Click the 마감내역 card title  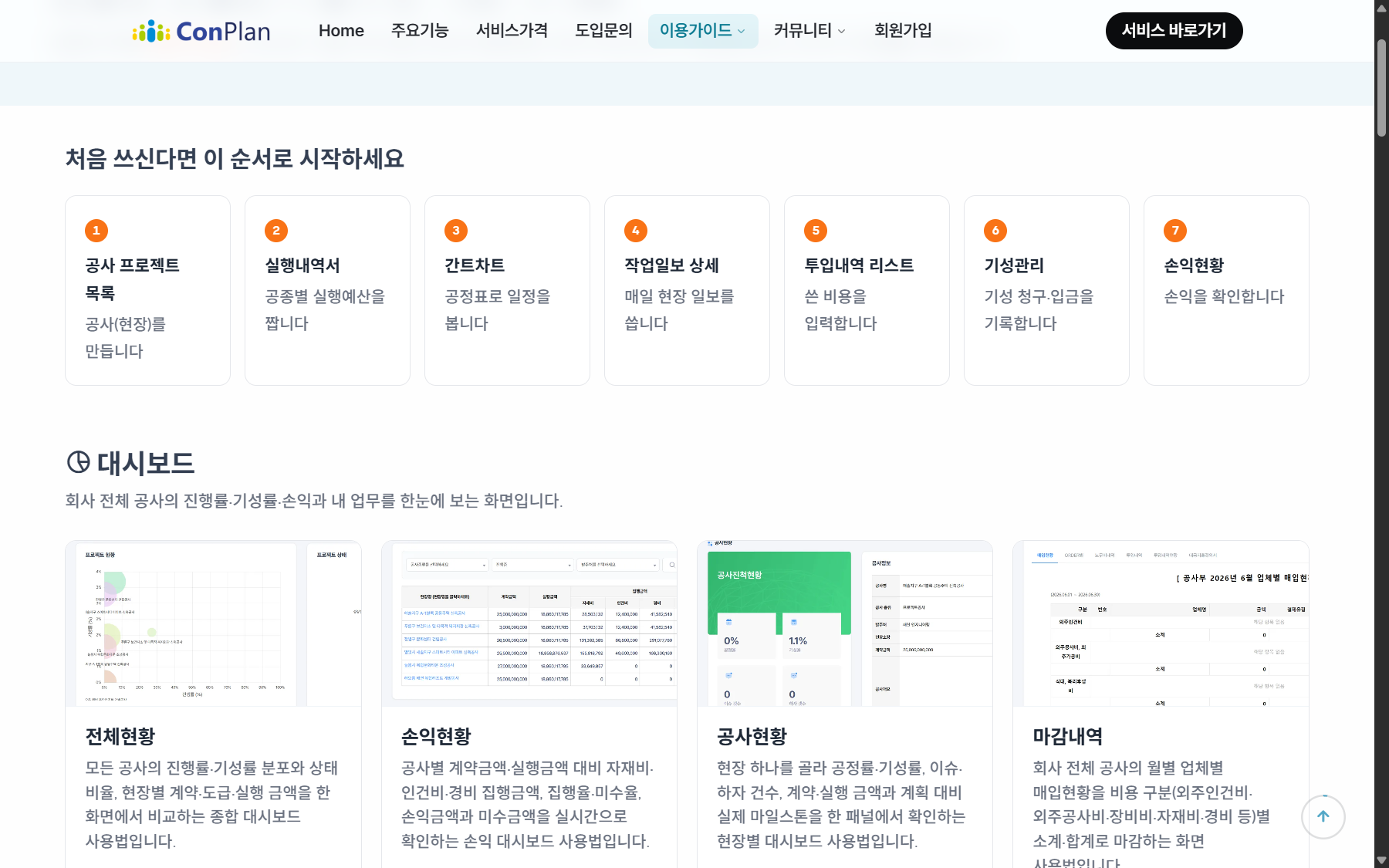(1068, 736)
